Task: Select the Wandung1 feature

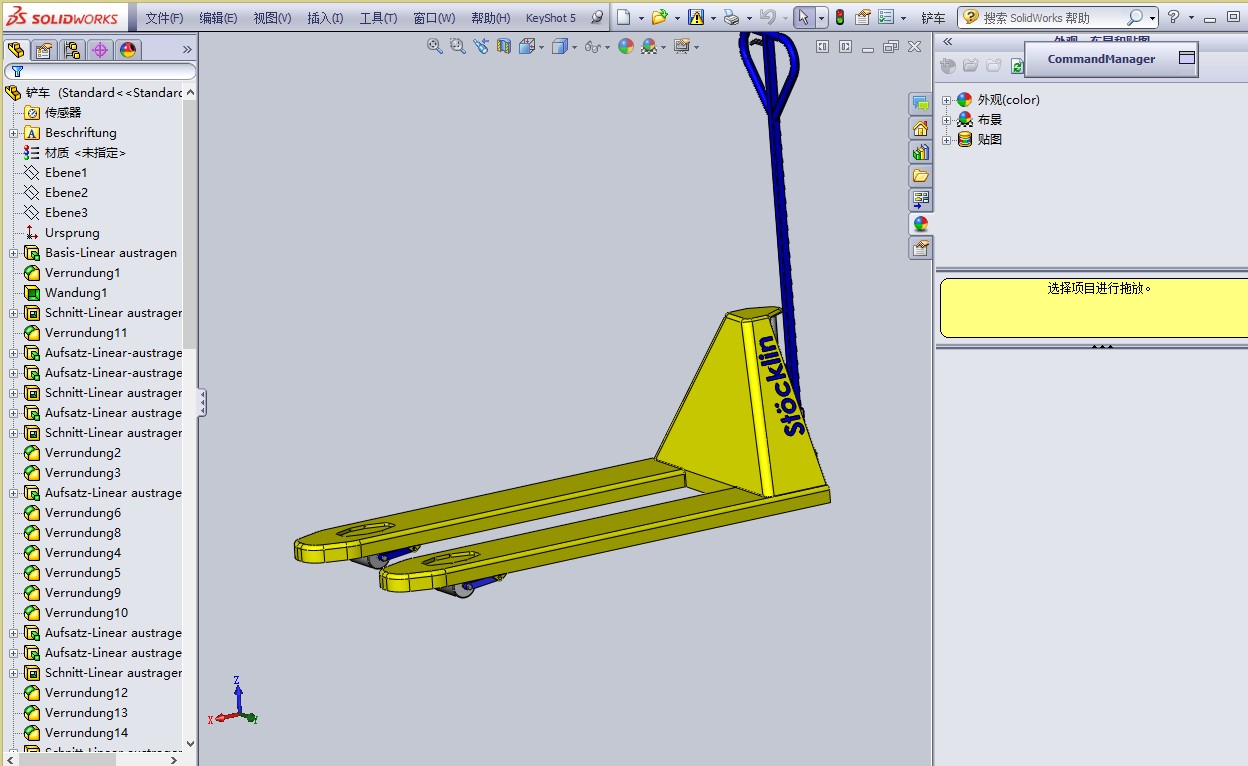Action: tap(76, 293)
